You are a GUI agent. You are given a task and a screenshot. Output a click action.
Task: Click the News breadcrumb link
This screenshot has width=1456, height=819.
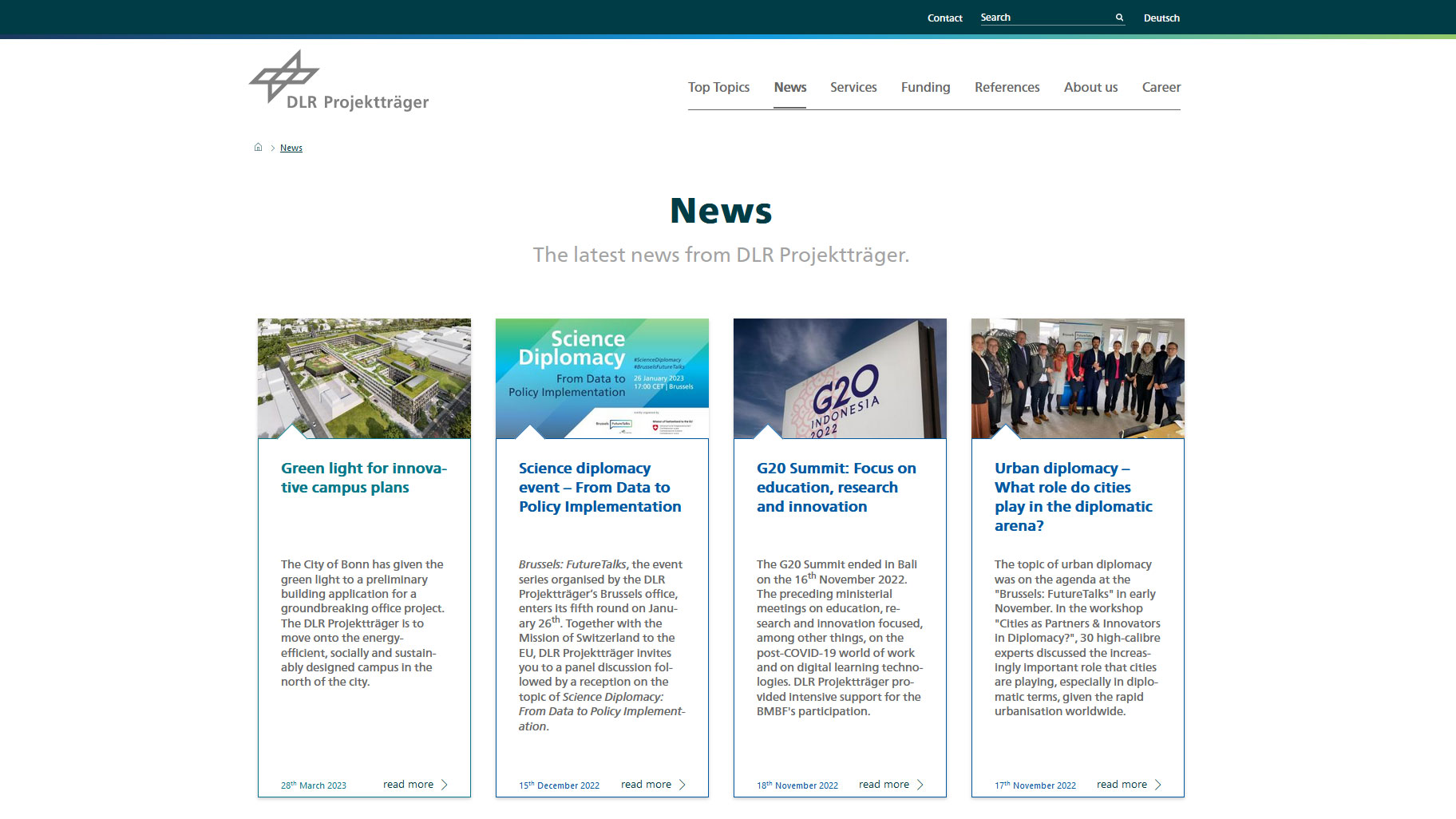click(291, 147)
